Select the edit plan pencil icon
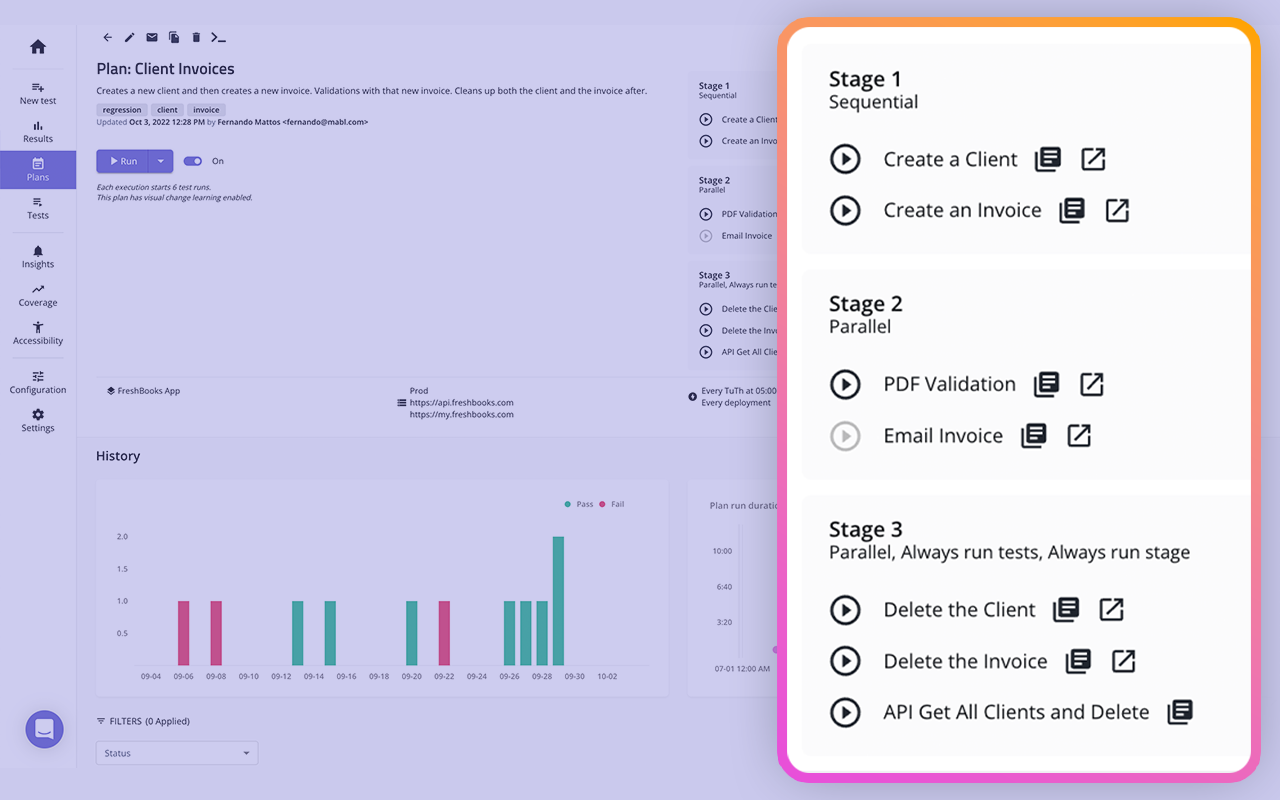1280x800 pixels. (x=129, y=37)
